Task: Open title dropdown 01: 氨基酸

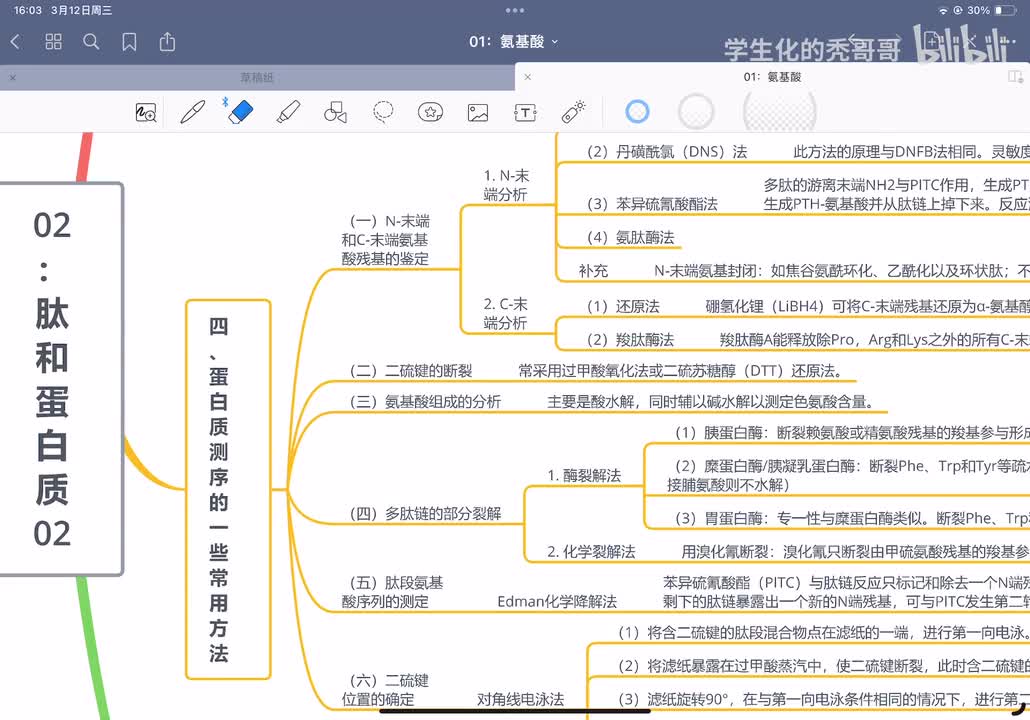Action: click(x=514, y=41)
